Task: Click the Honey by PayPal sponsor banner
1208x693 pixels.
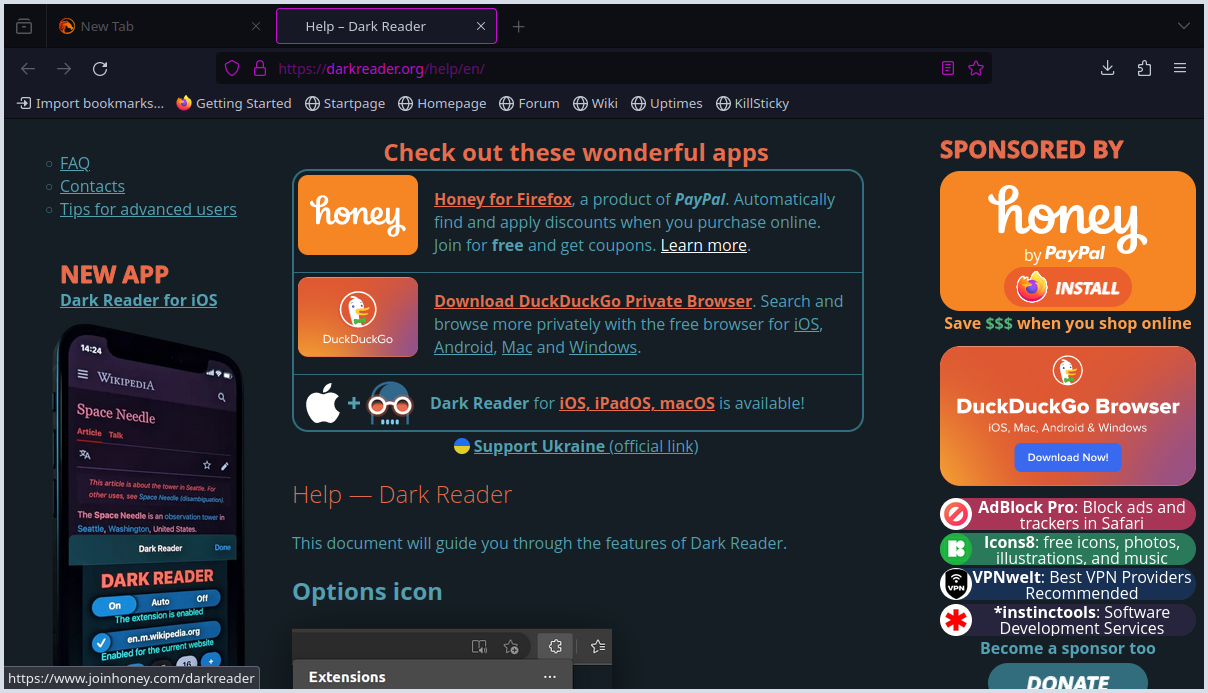Action: 1068,241
